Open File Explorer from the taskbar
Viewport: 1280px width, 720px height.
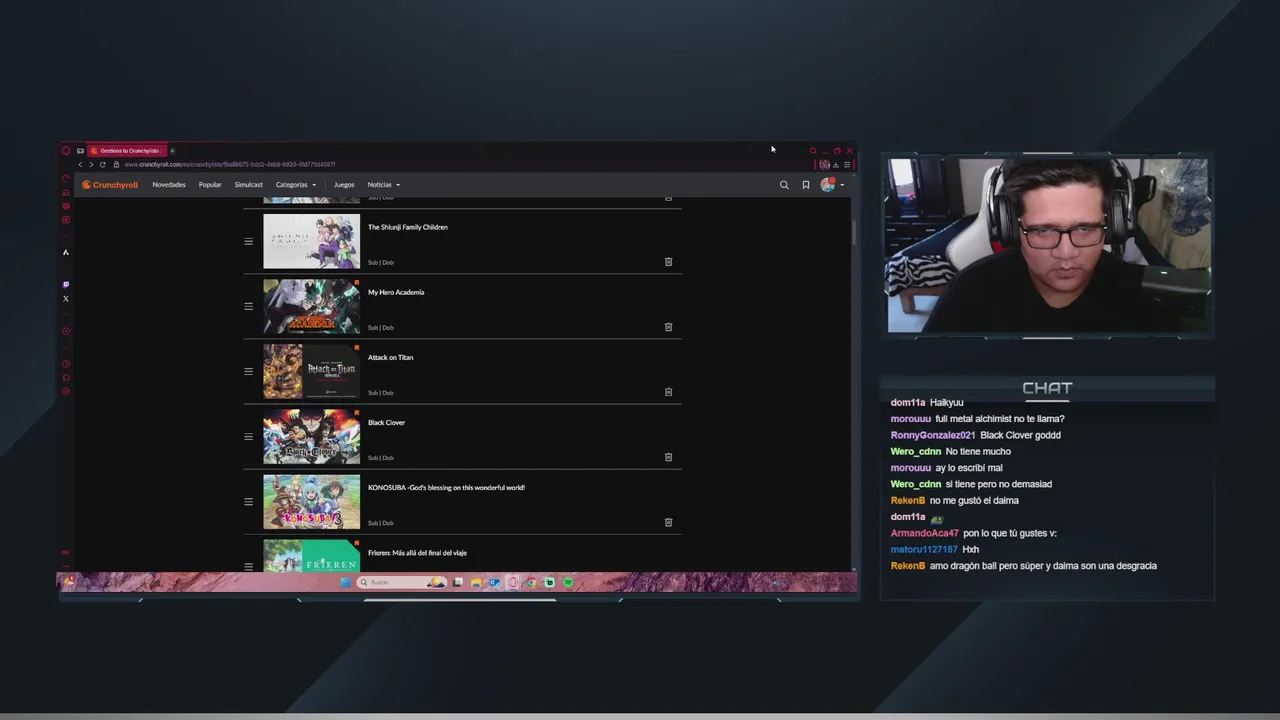click(476, 582)
